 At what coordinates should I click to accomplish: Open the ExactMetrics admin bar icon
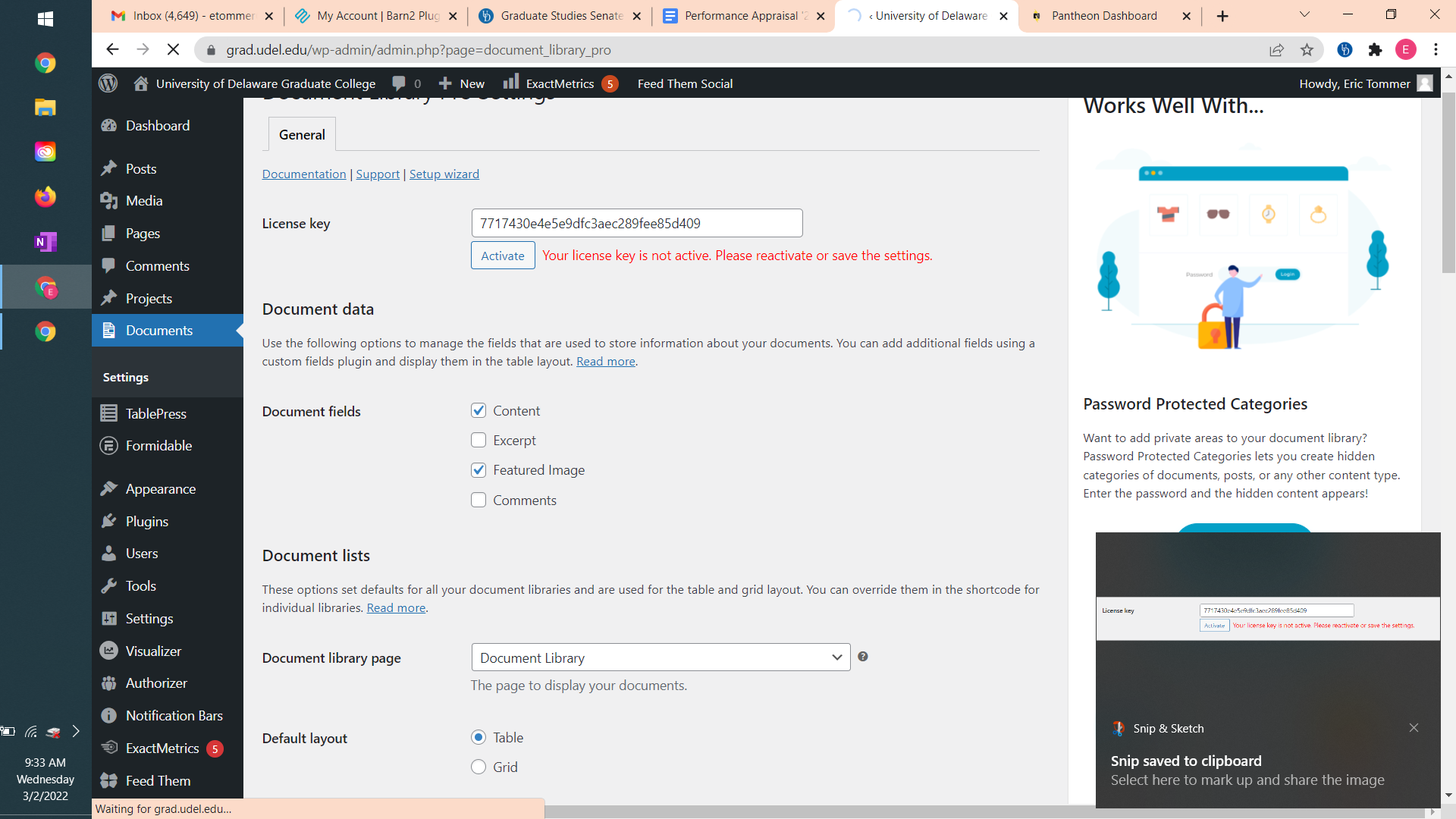click(x=511, y=83)
